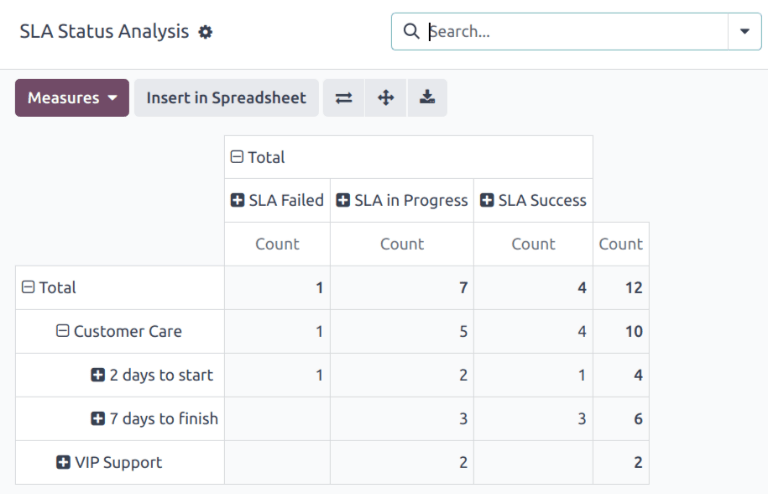Expand the SLA in Progress column
Image resolution: width=768 pixels, height=494 pixels.
pyautogui.click(x=401, y=200)
